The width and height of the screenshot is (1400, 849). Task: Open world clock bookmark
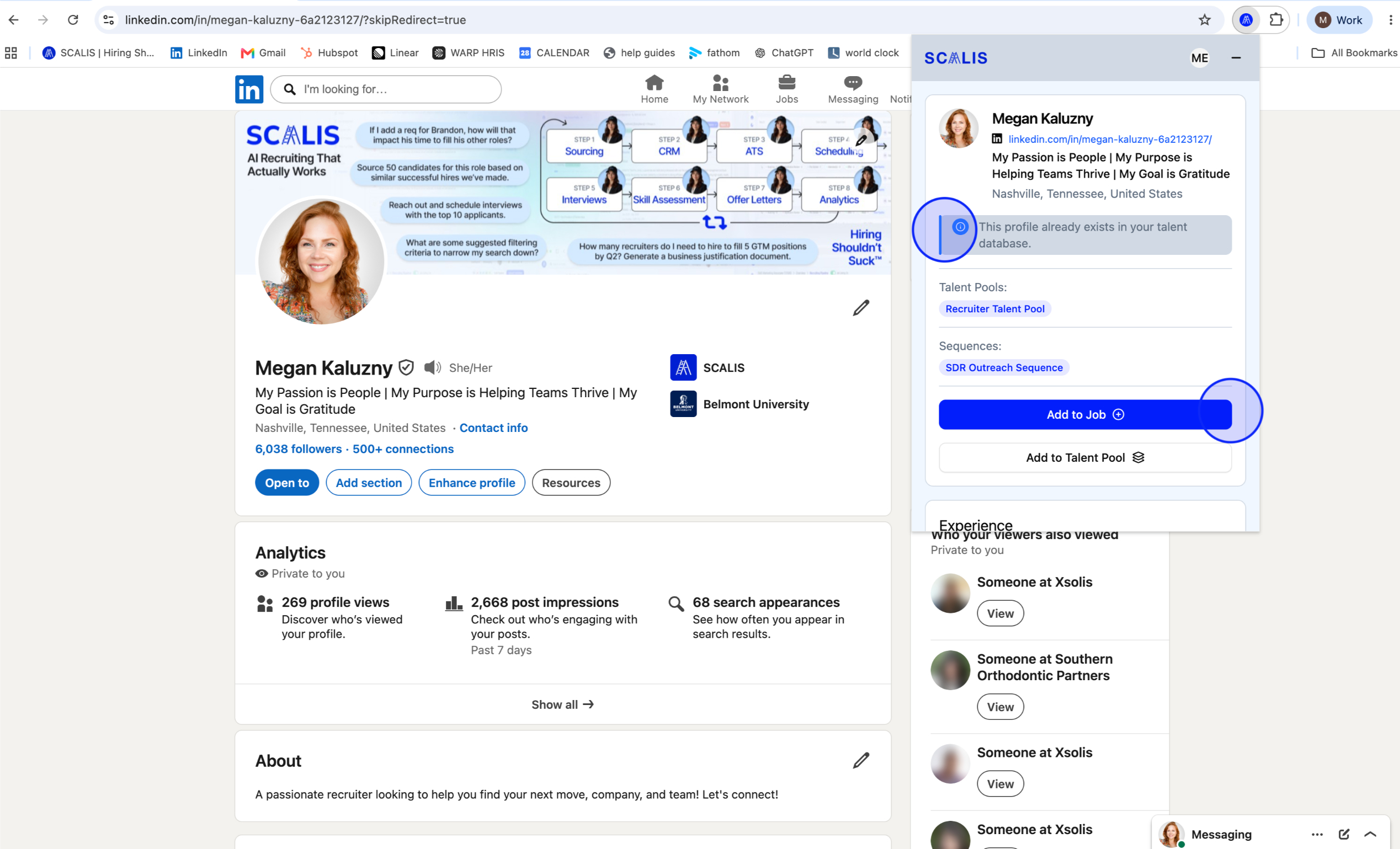(x=864, y=53)
